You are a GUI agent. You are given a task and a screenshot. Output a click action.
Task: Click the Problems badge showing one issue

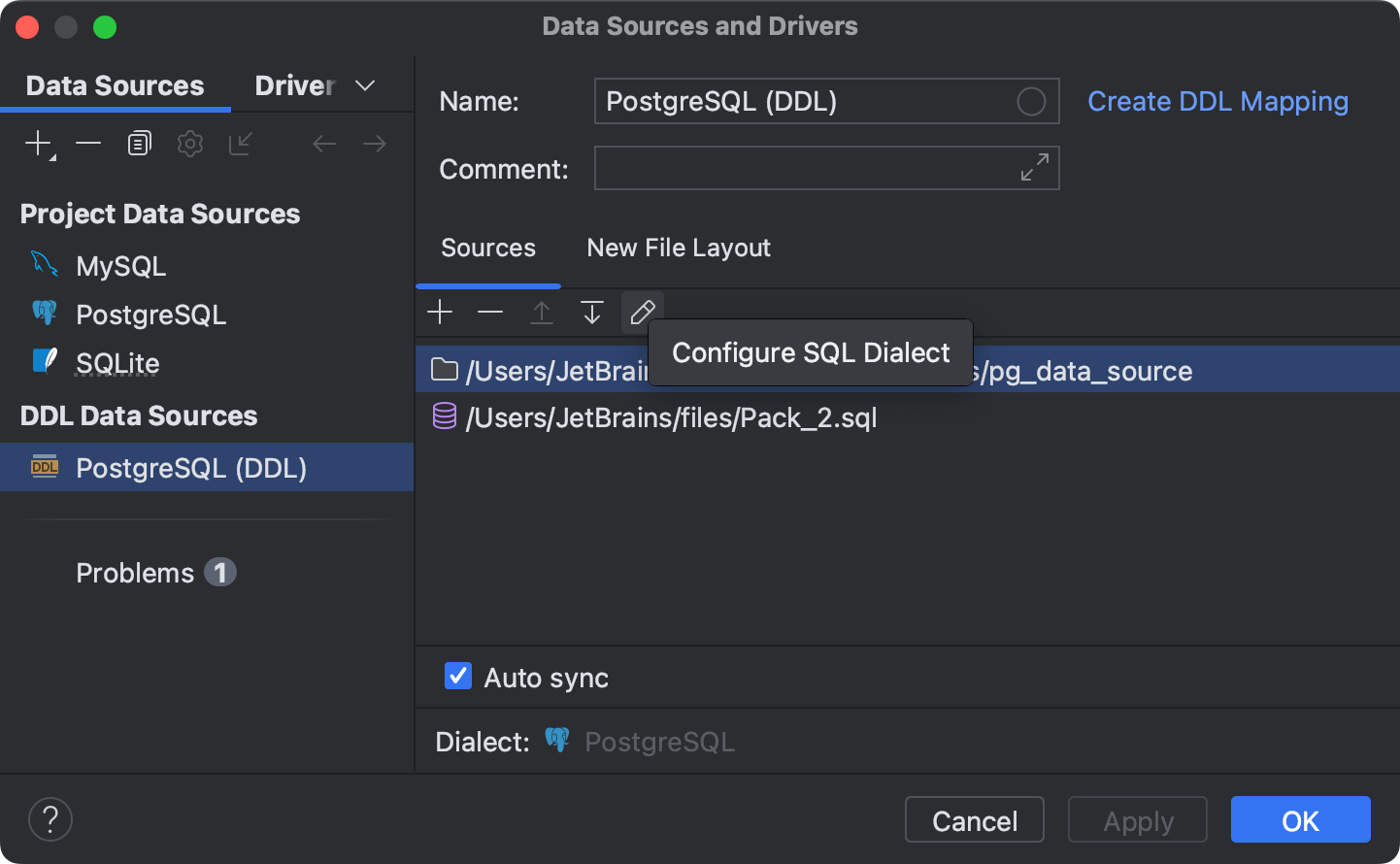pos(220,572)
